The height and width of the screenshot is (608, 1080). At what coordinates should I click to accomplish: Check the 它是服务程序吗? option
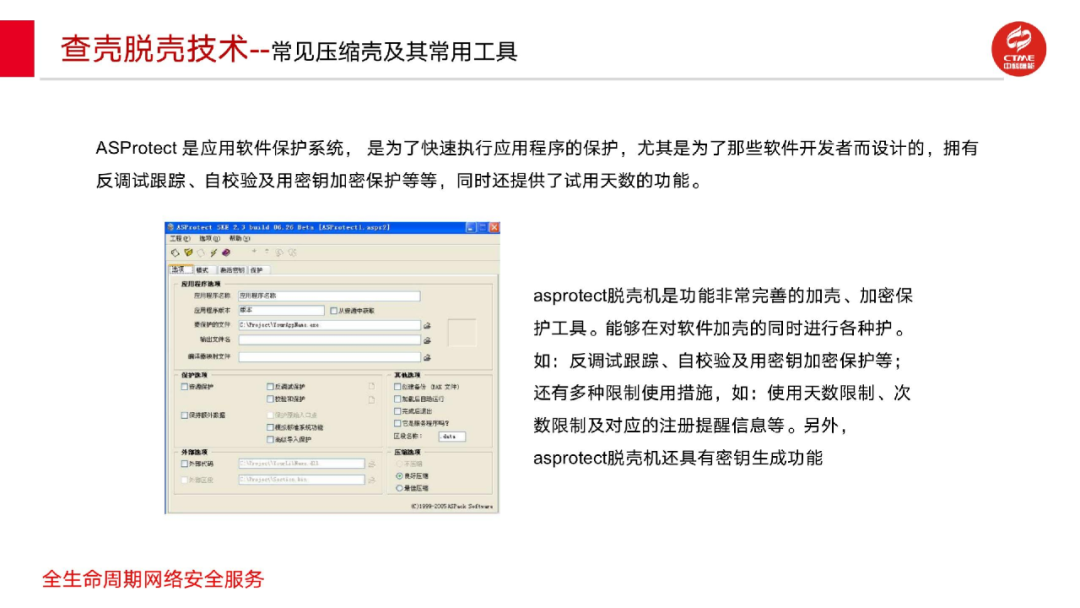tap(397, 423)
